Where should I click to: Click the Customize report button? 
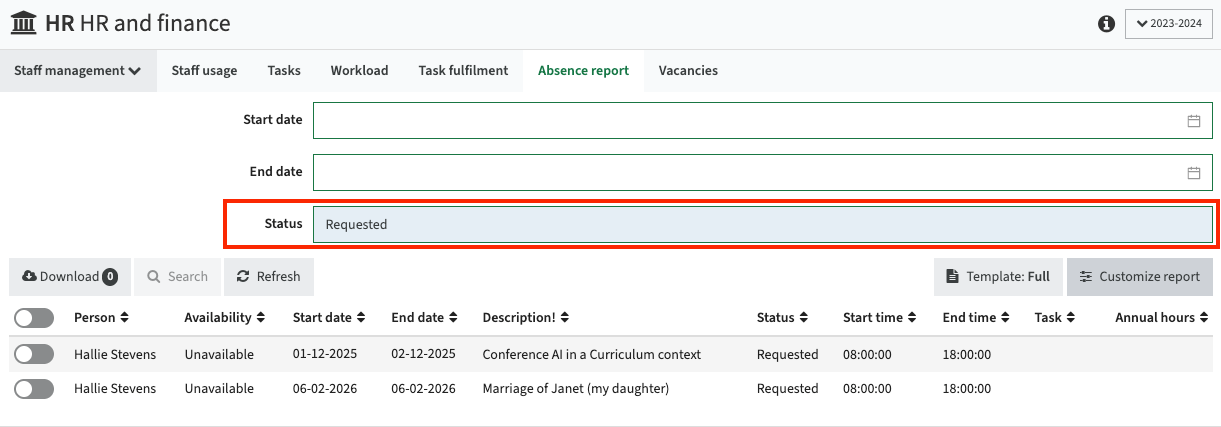click(1139, 277)
